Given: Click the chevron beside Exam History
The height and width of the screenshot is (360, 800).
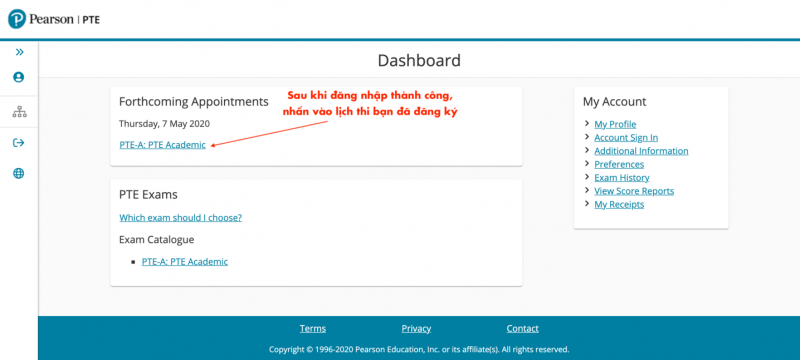Looking at the screenshot, I should pos(588,177).
